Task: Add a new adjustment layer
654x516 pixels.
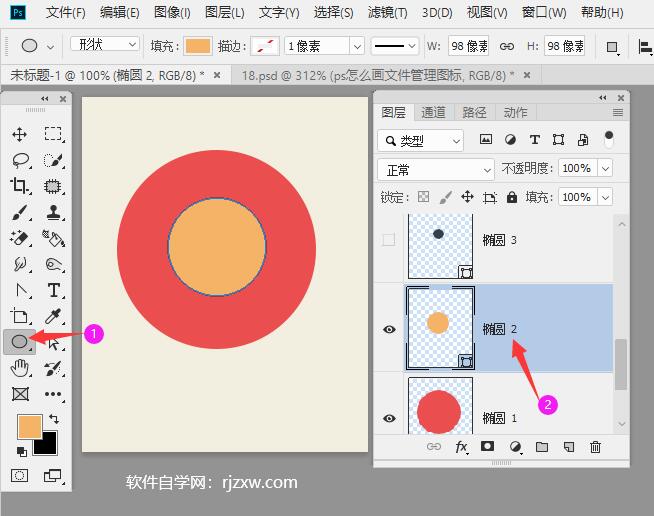Action: 516,447
